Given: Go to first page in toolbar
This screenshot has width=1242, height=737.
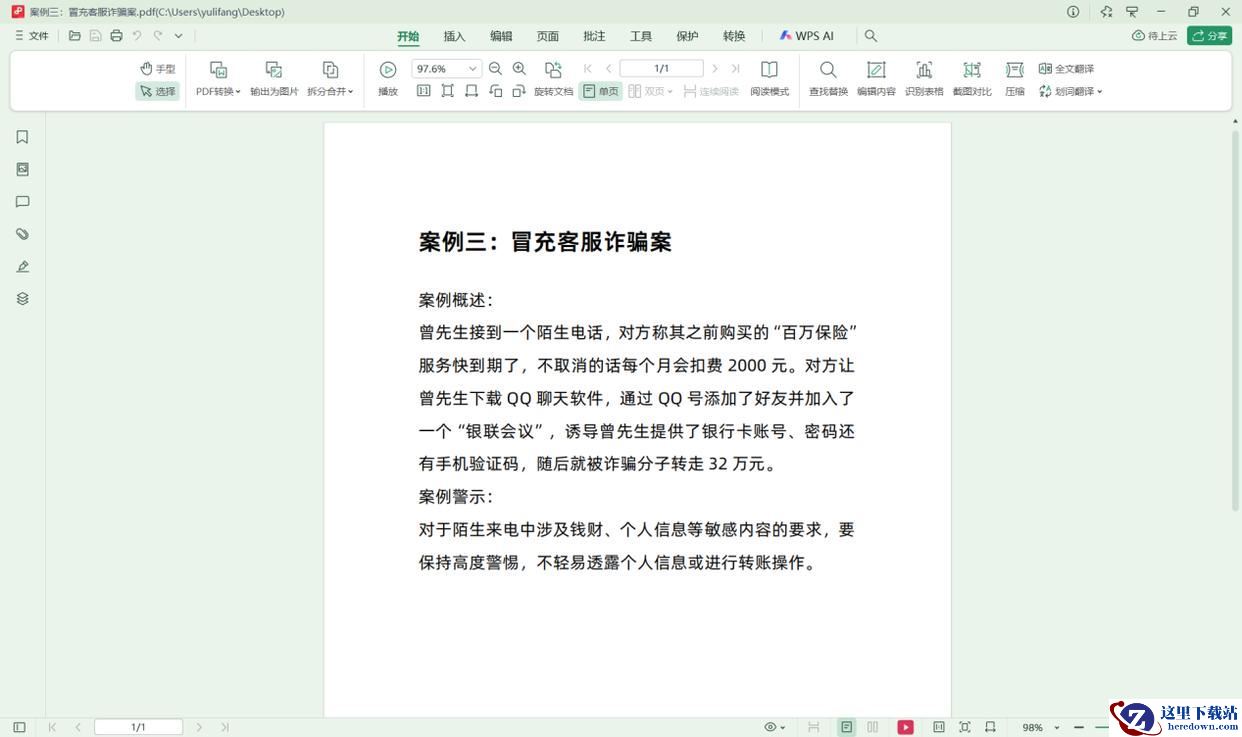Looking at the screenshot, I should (587, 69).
